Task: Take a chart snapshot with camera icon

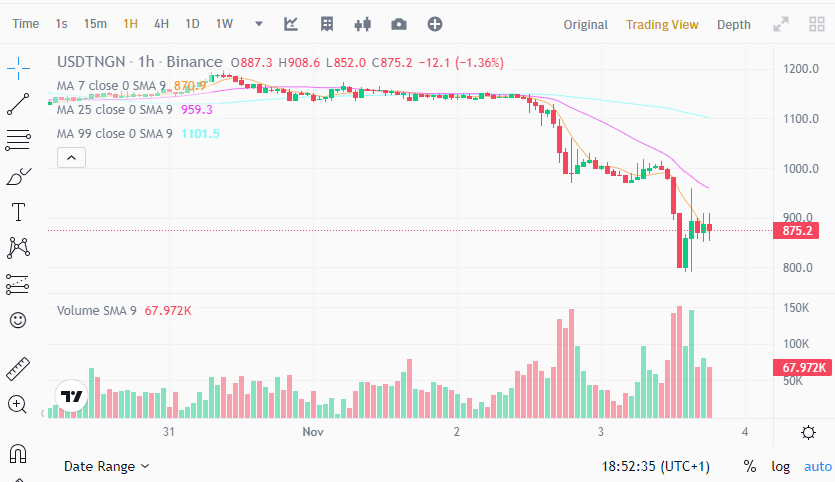Action: (x=399, y=24)
